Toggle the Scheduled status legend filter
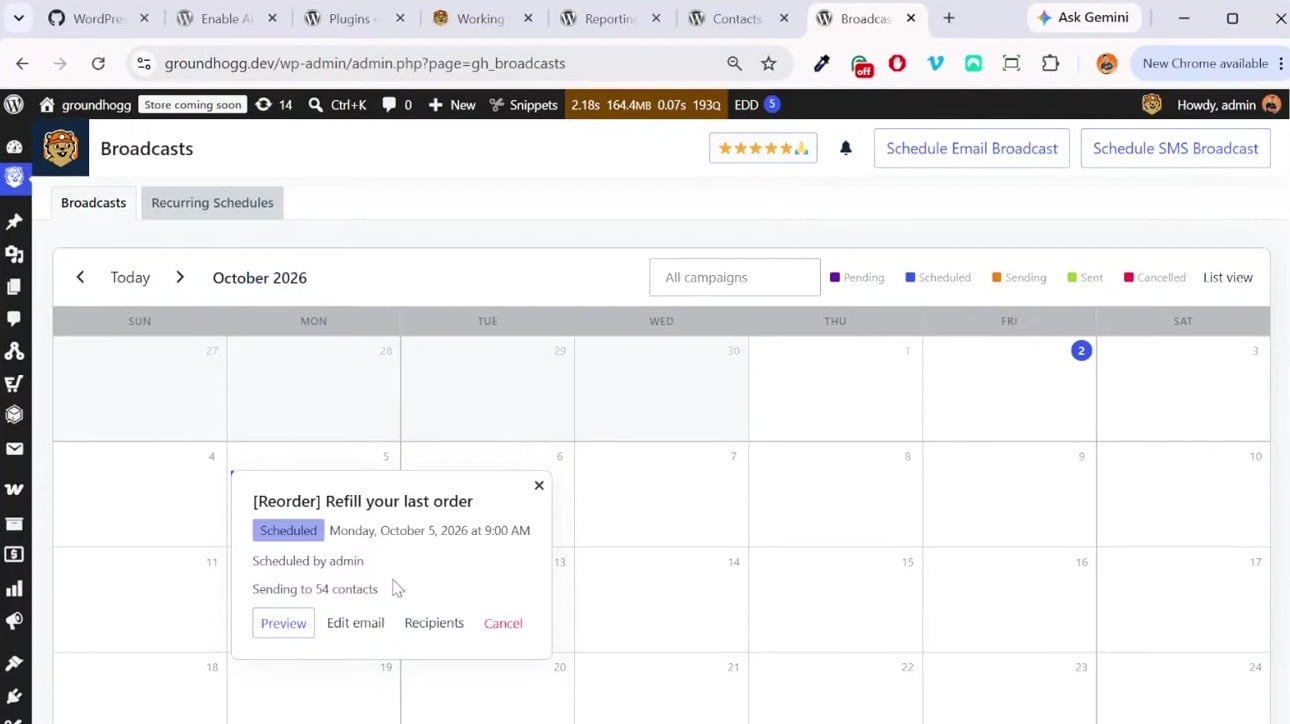The width and height of the screenshot is (1290, 724). [x=938, y=277]
